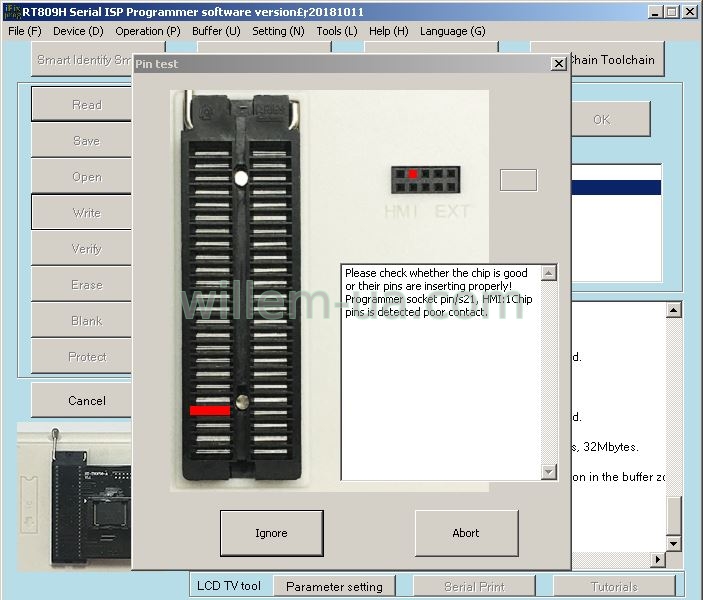
Task: Click the Erase button
Action: click(82, 284)
